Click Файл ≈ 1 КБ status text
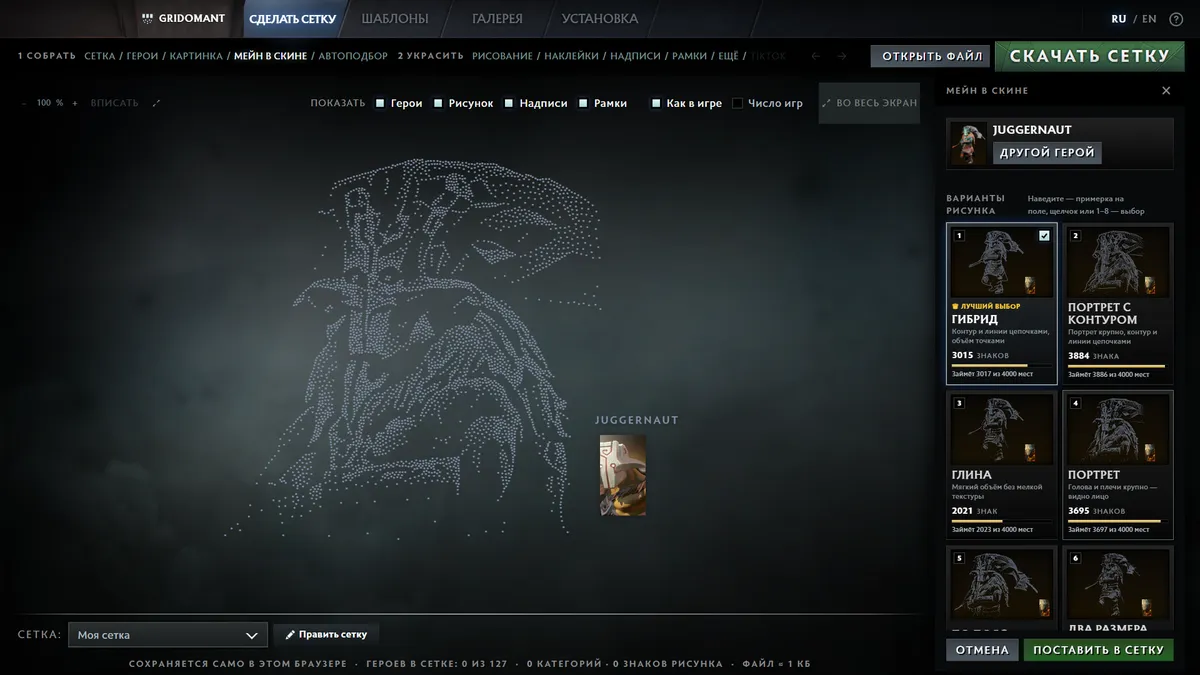Screen dimensions: 1200x675 (776, 664)
